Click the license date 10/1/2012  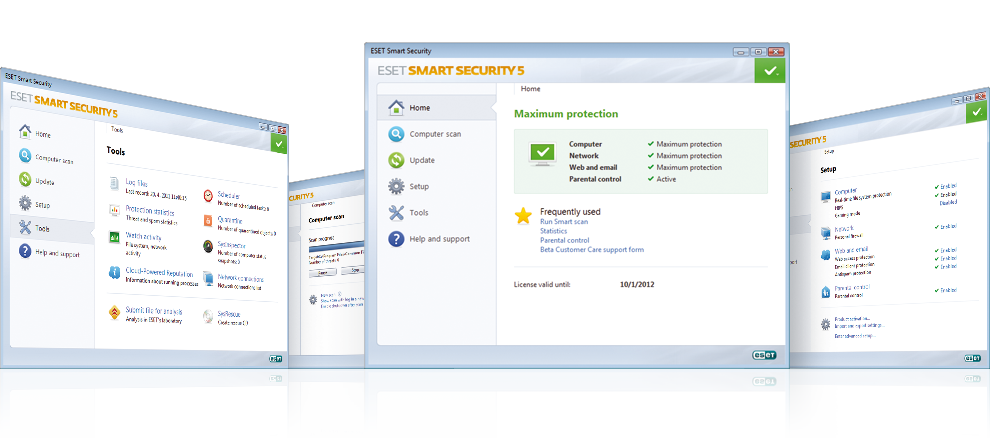(x=637, y=285)
